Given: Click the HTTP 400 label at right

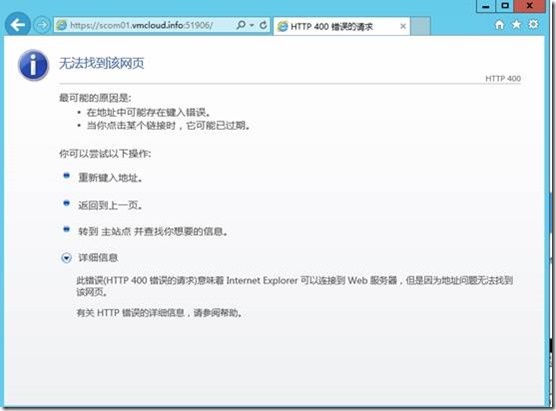Looking at the screenshot, I should [x=503, y=78].
